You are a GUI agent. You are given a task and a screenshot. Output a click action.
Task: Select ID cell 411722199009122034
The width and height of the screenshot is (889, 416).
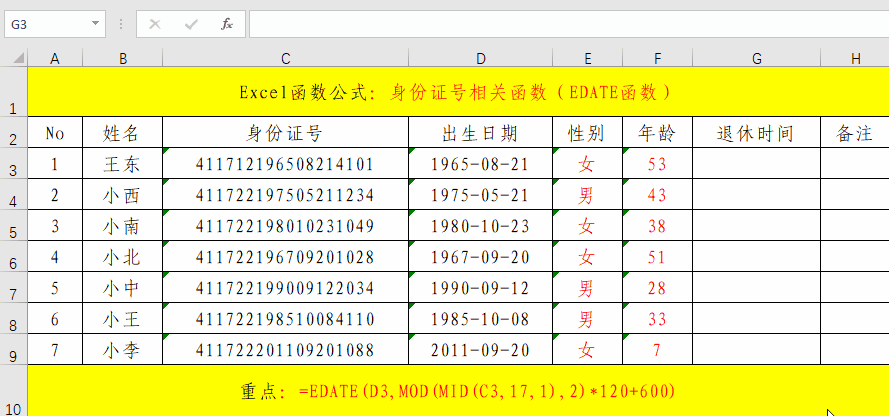tap(285, 287)
